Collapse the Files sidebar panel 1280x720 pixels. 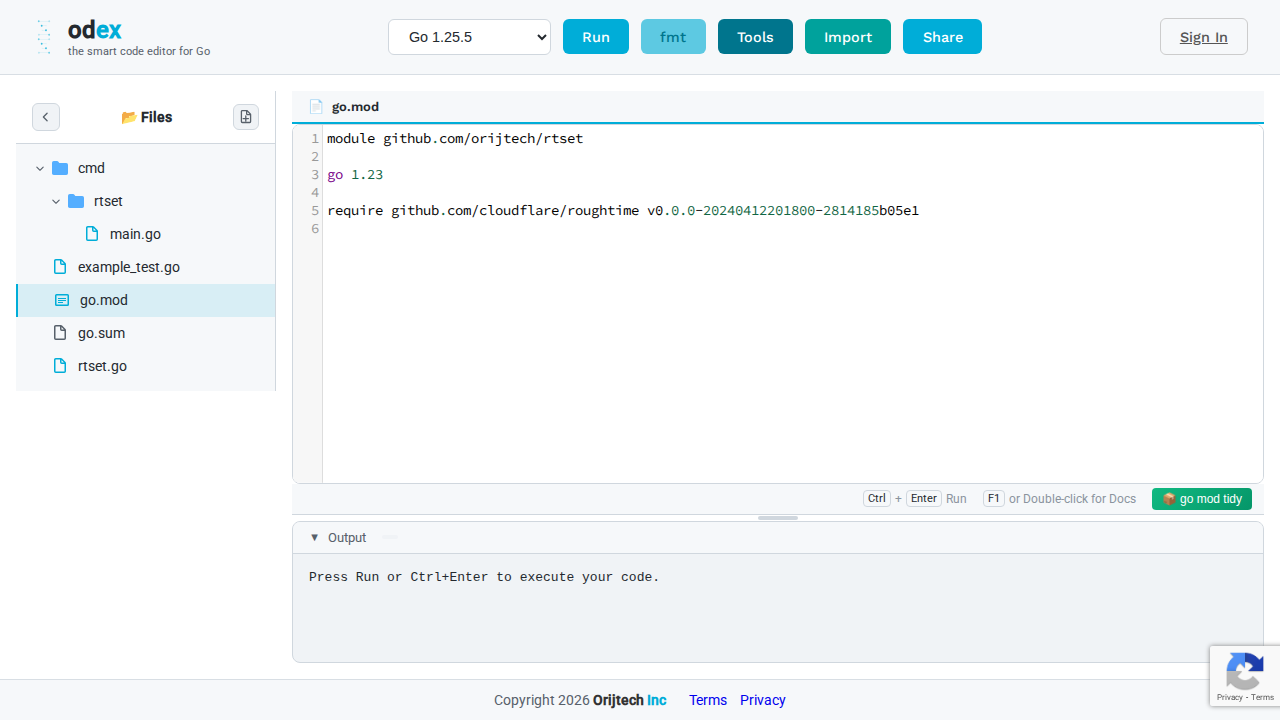(x=46, y=117)
